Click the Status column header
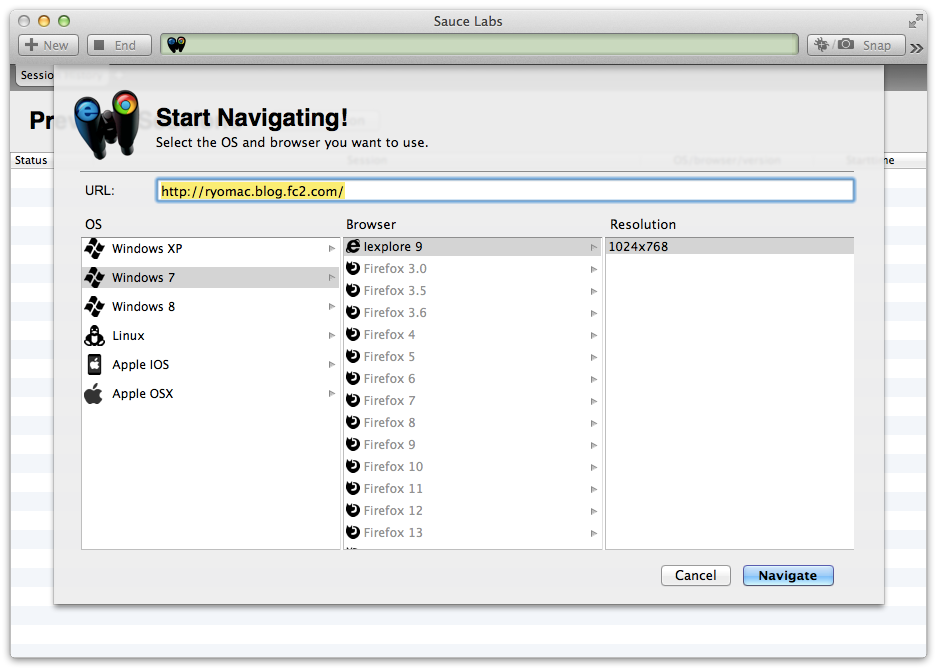Viewport: 937px width, 668px height. (x=31, y=160)
